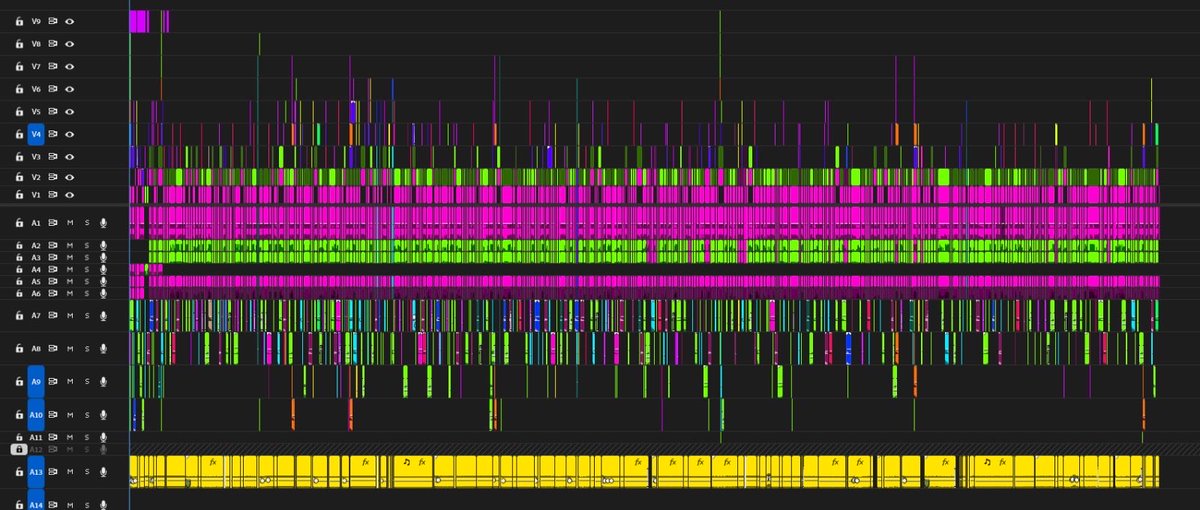Target audio track A1 label
Screen dimensions: 1200x510
click(x=36, y=224)
